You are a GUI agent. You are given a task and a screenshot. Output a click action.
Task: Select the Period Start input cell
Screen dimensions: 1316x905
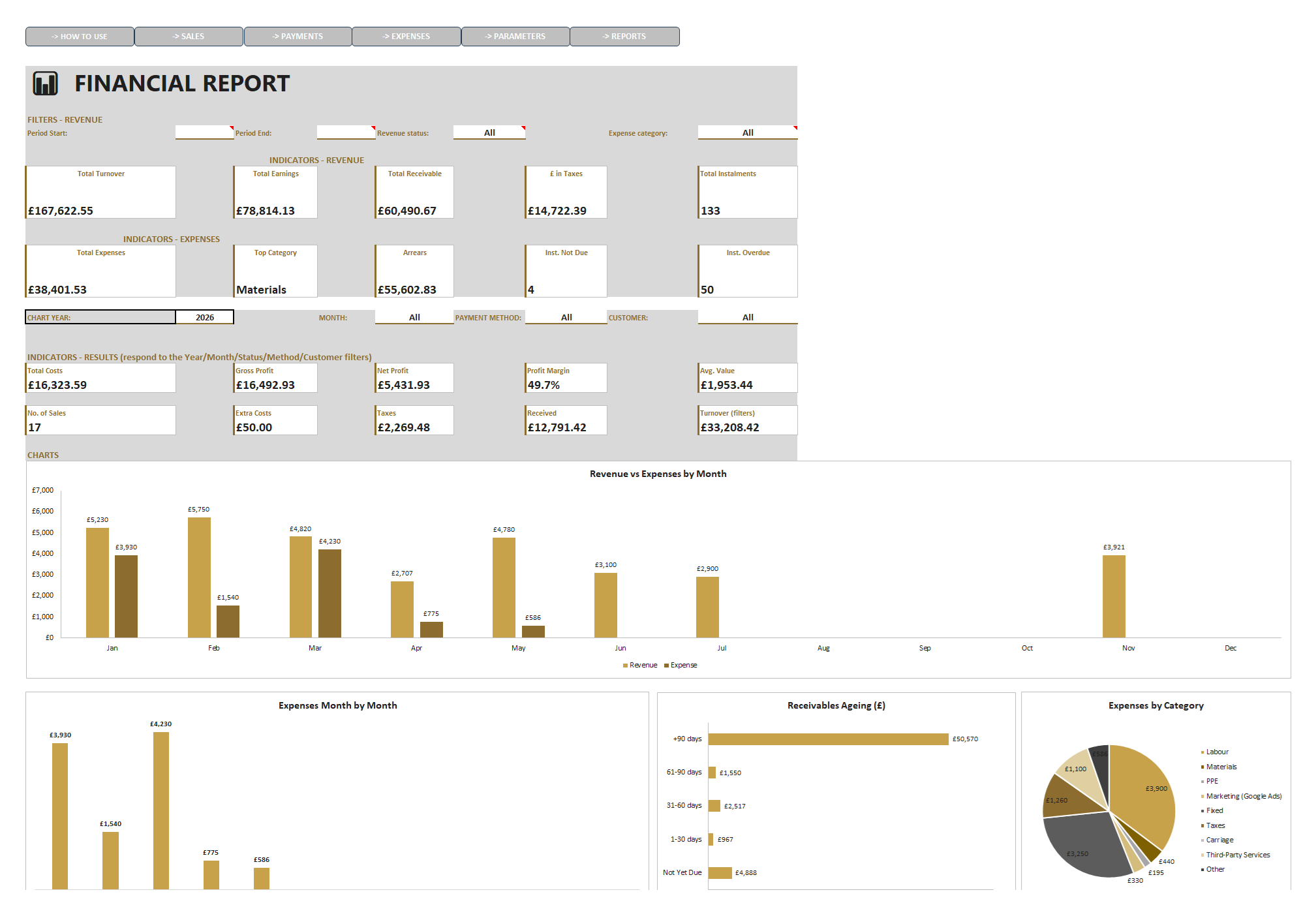tap(204, 132)
